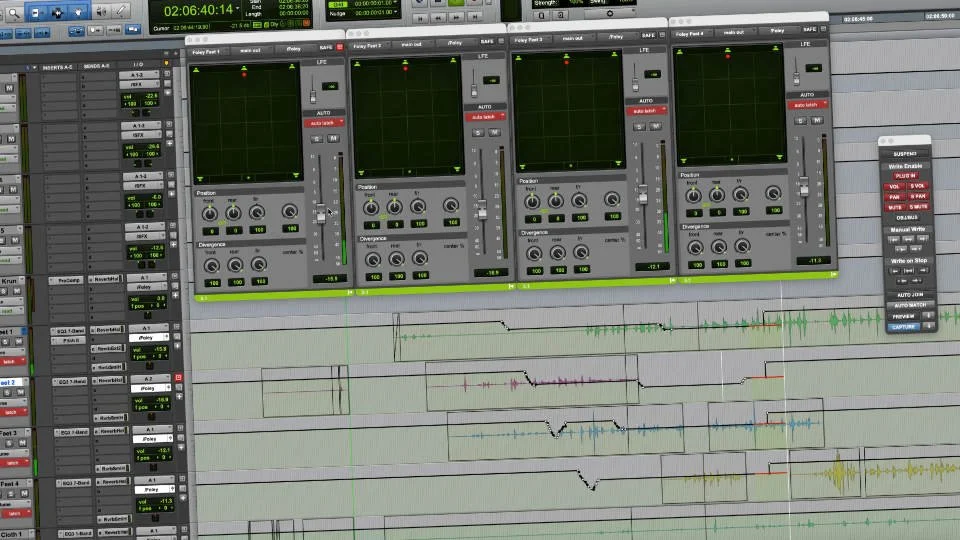Click the INSERTS A-E column header
The height and width of the screenshot is (540, 960).
tap(58, 67)
